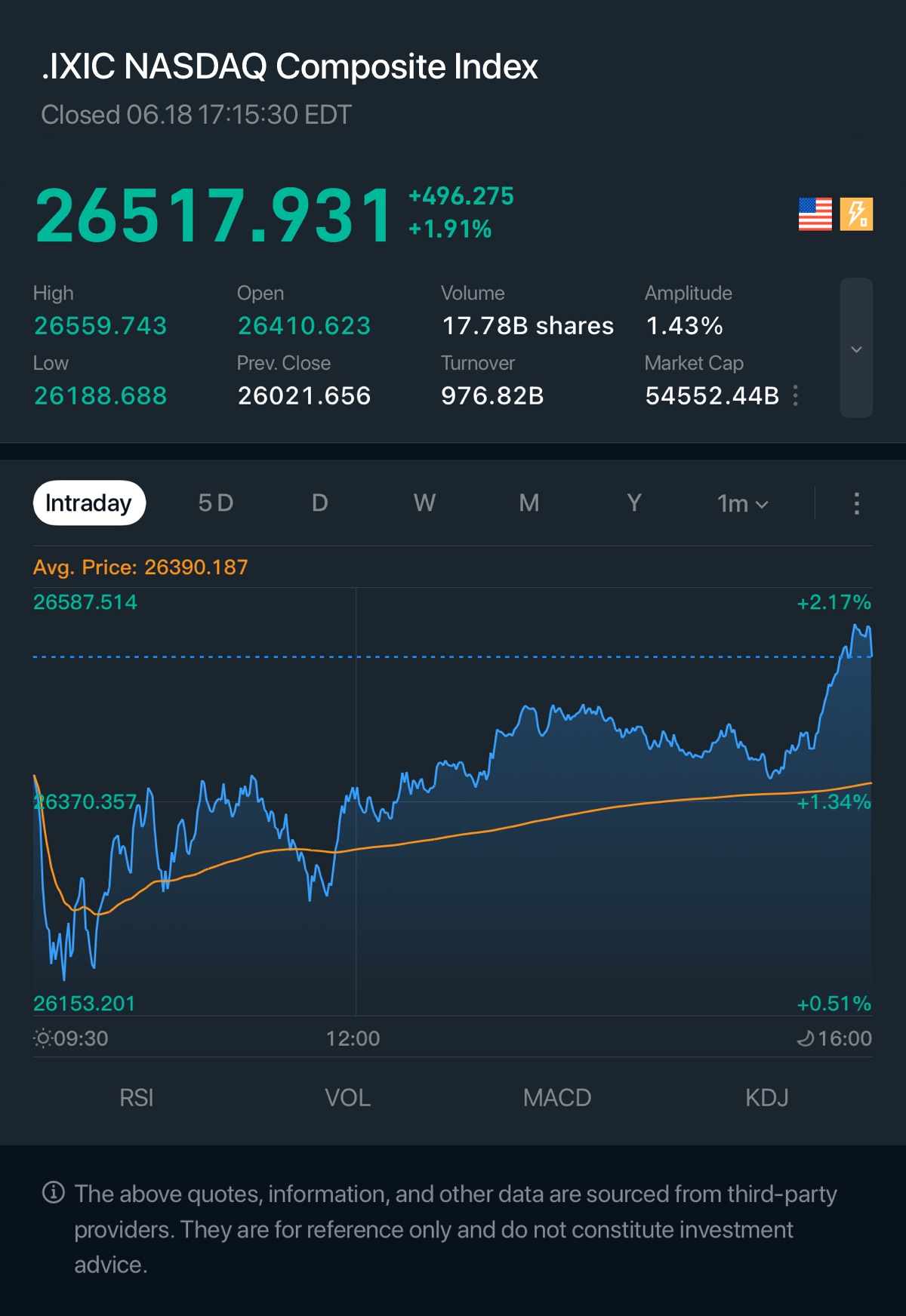Tap the chart's 26153.201 bottom axis label

pyautogui.click(x=84, y=1004)
